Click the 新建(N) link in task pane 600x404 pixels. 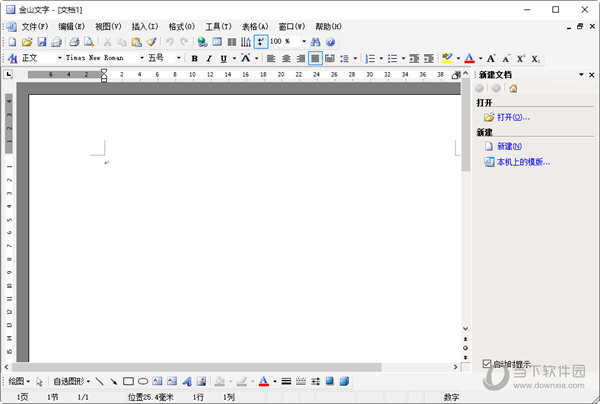coord(509,146)
